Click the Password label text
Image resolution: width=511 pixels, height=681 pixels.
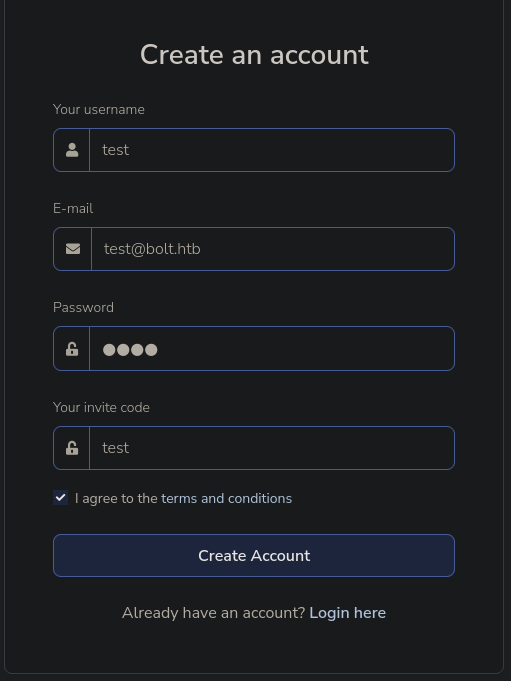click(x=83, y=307)
